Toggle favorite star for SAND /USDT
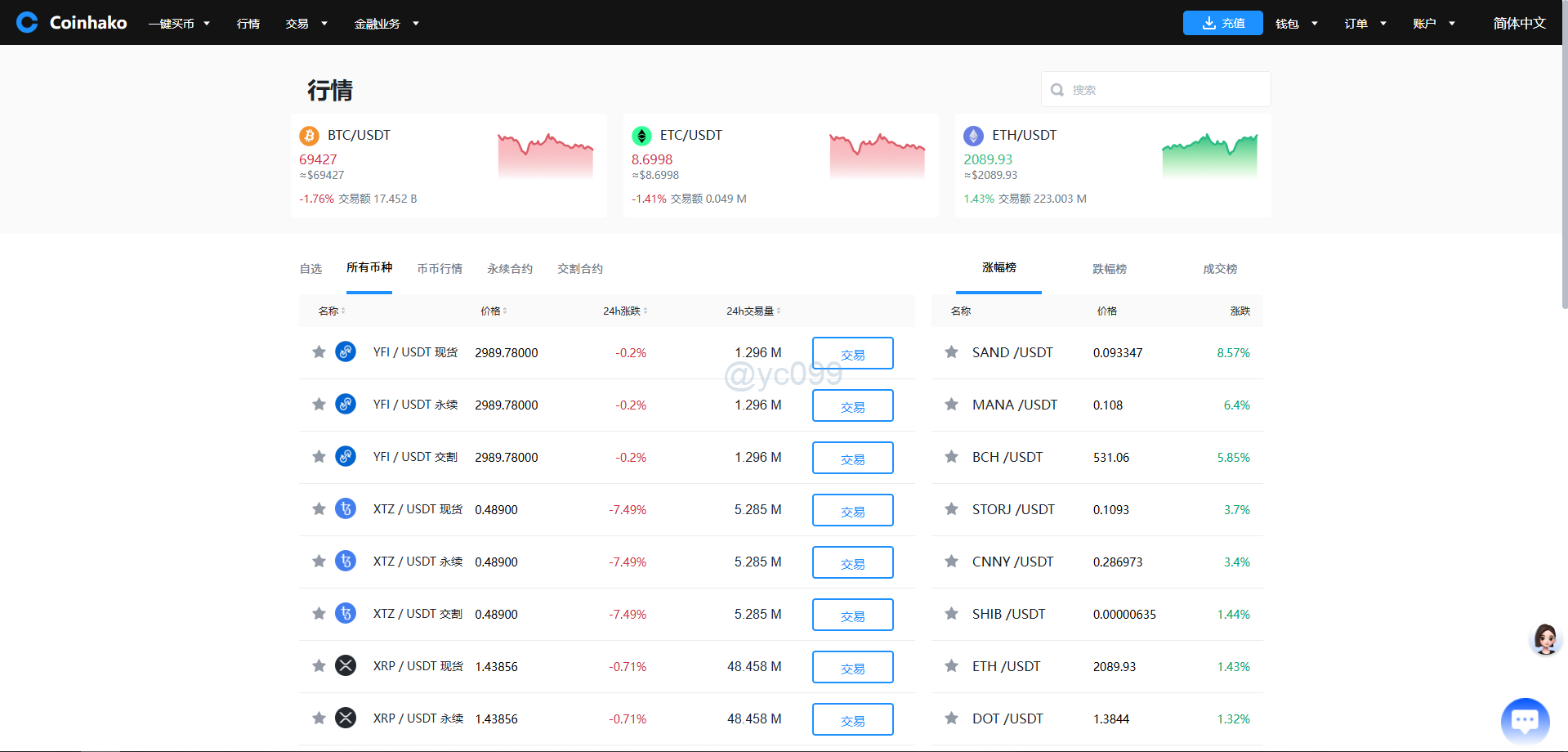 (951, 352)
